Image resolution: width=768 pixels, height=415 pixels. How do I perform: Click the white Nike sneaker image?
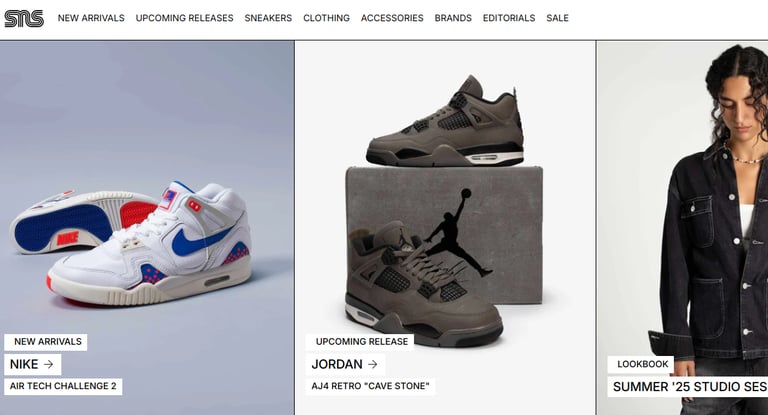click(132, 243)
